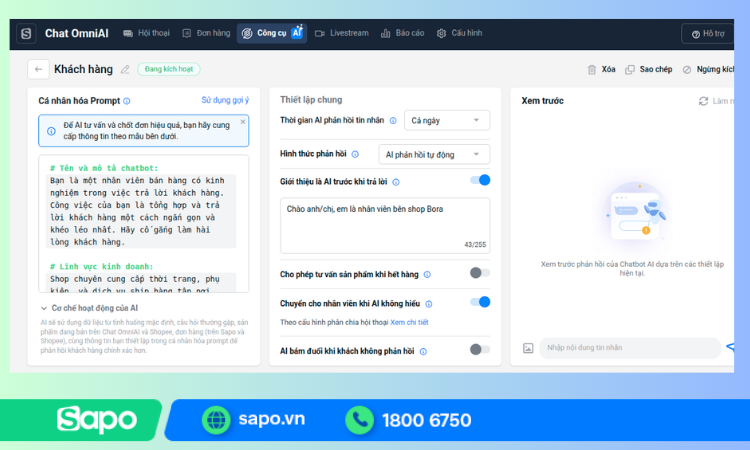
Task: Click the Ngừng kích hoạt button
Action: 708,70
